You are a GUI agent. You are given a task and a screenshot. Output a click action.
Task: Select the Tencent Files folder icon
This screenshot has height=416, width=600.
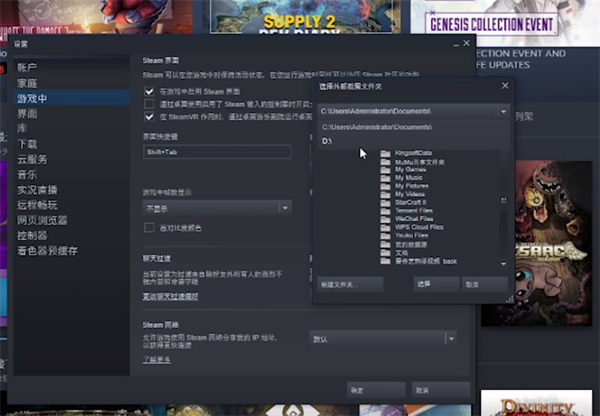[x=385, y=211]
